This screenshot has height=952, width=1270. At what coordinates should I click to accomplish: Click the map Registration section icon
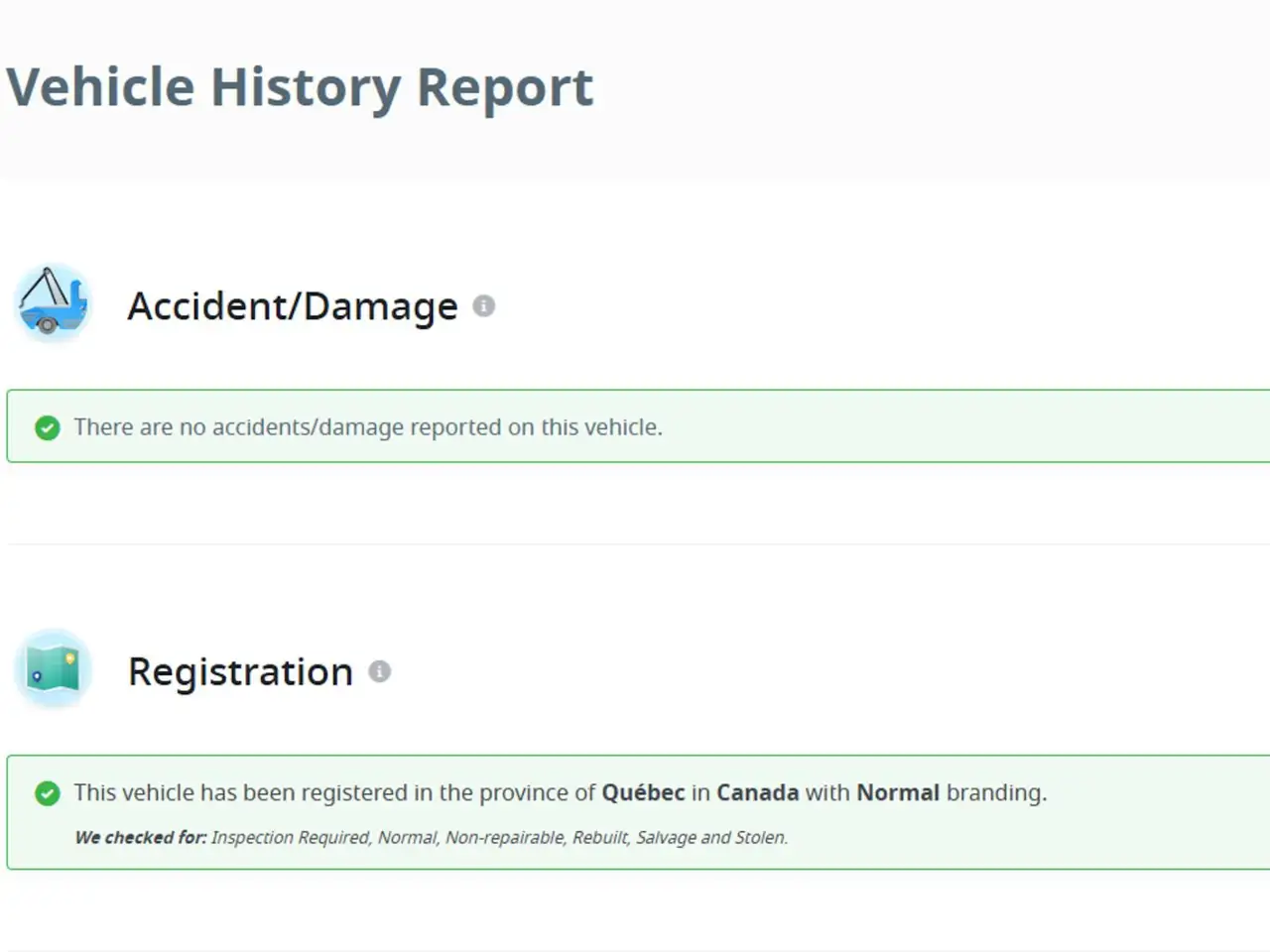click(53, 668)
